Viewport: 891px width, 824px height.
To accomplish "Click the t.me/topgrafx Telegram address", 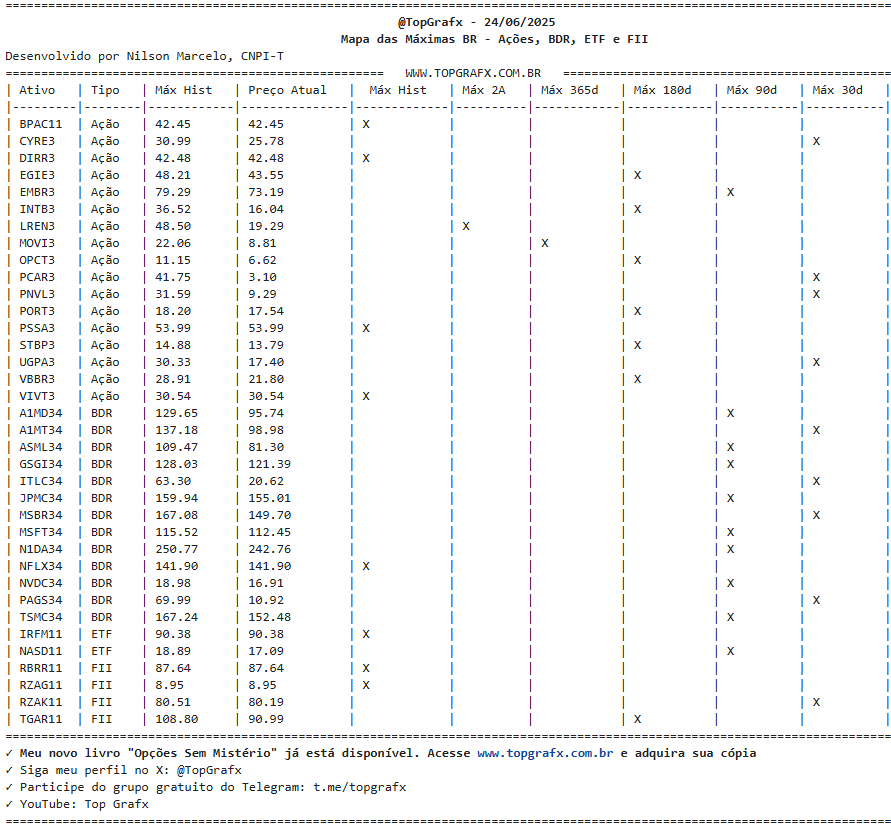I will 359,787.
